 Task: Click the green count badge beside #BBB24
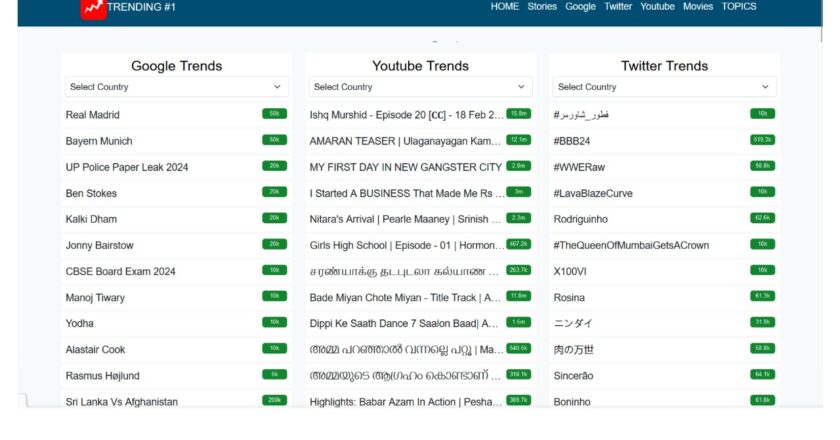click(x=762, y=140)
